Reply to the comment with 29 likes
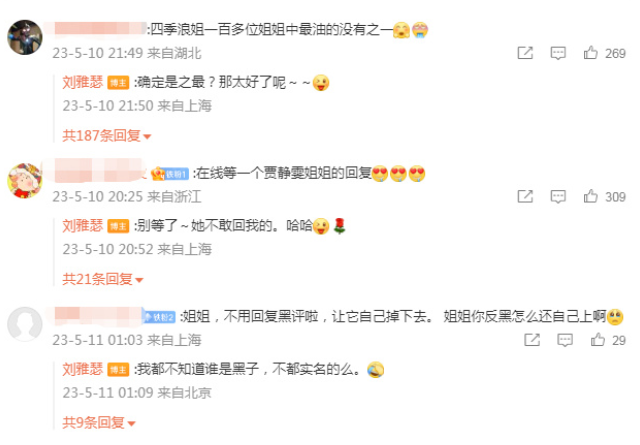 [x=565, y=340]
